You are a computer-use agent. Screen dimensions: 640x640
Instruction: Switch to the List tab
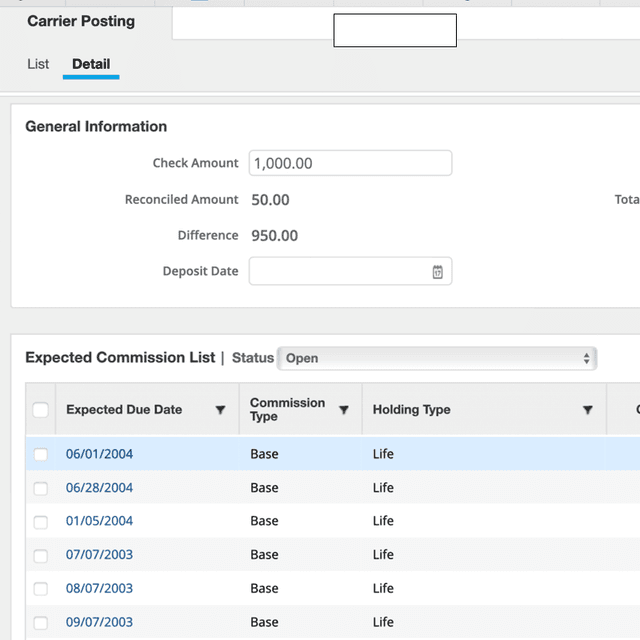(38, 64)
